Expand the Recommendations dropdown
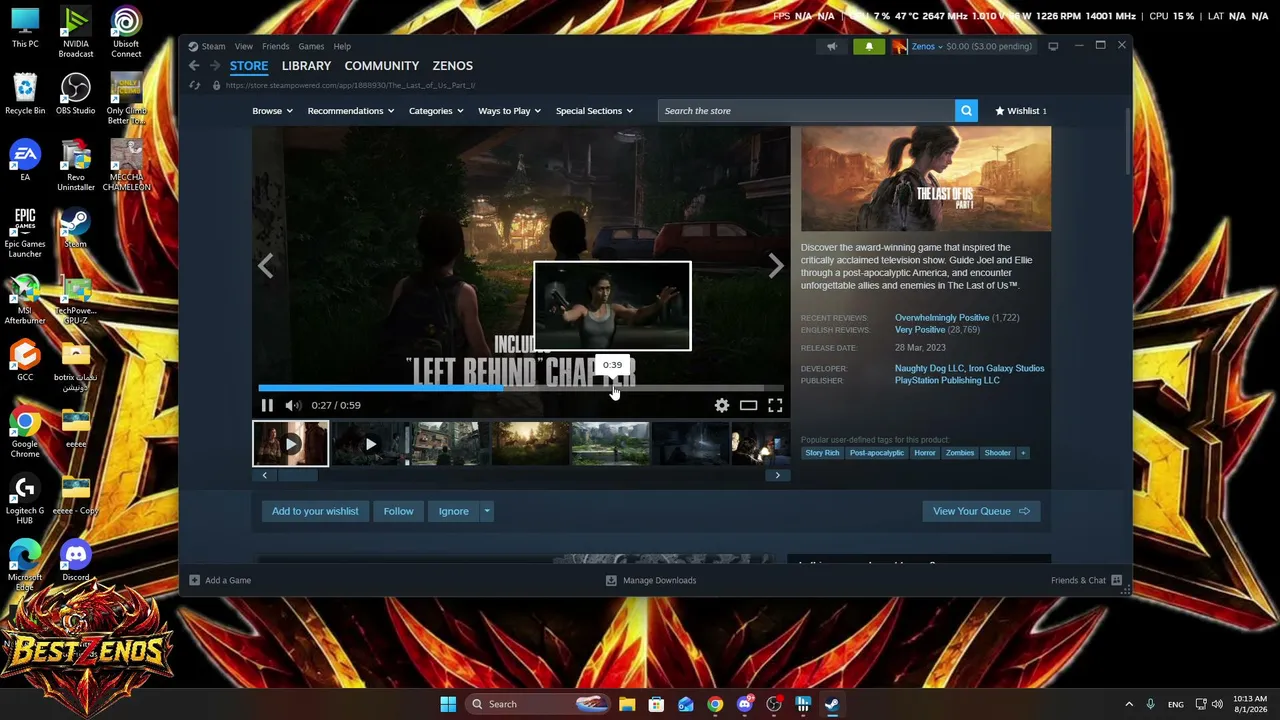 [x=351, y=111]
